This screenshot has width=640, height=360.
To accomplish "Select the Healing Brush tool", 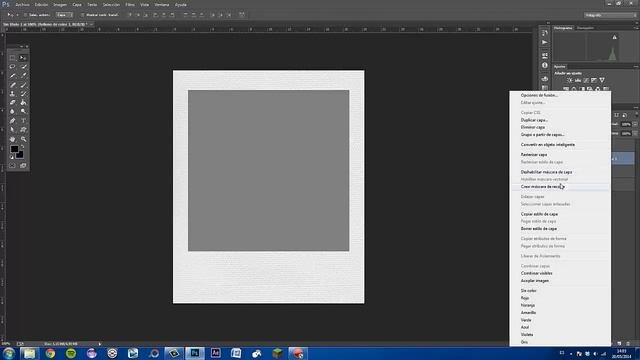I will click(x=12, y=85).
